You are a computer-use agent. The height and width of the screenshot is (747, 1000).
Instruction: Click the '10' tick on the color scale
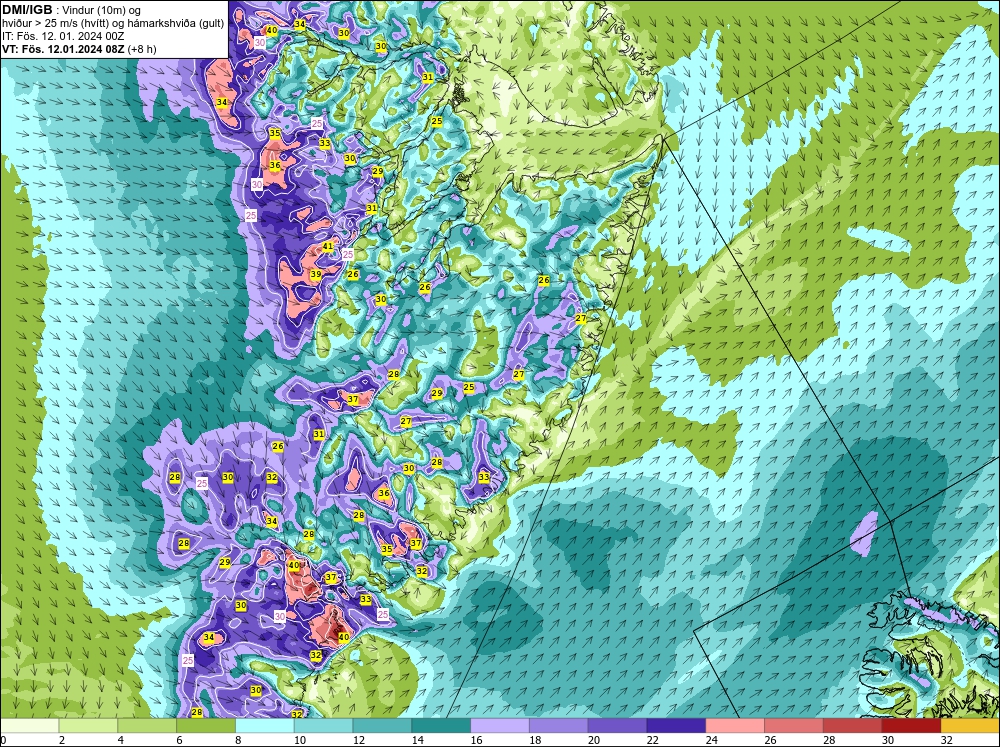(x=299, y=740)
